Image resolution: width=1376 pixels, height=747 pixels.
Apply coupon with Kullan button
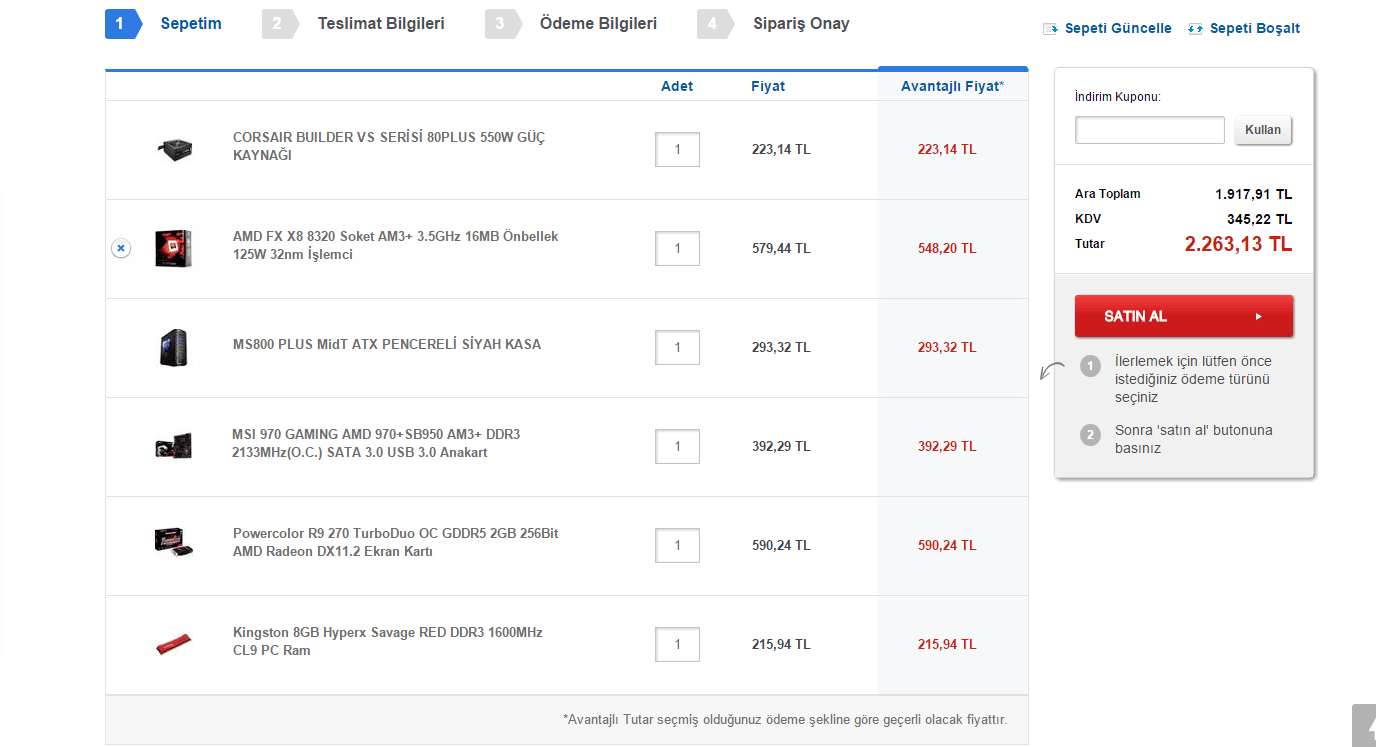pos(1263,130)
